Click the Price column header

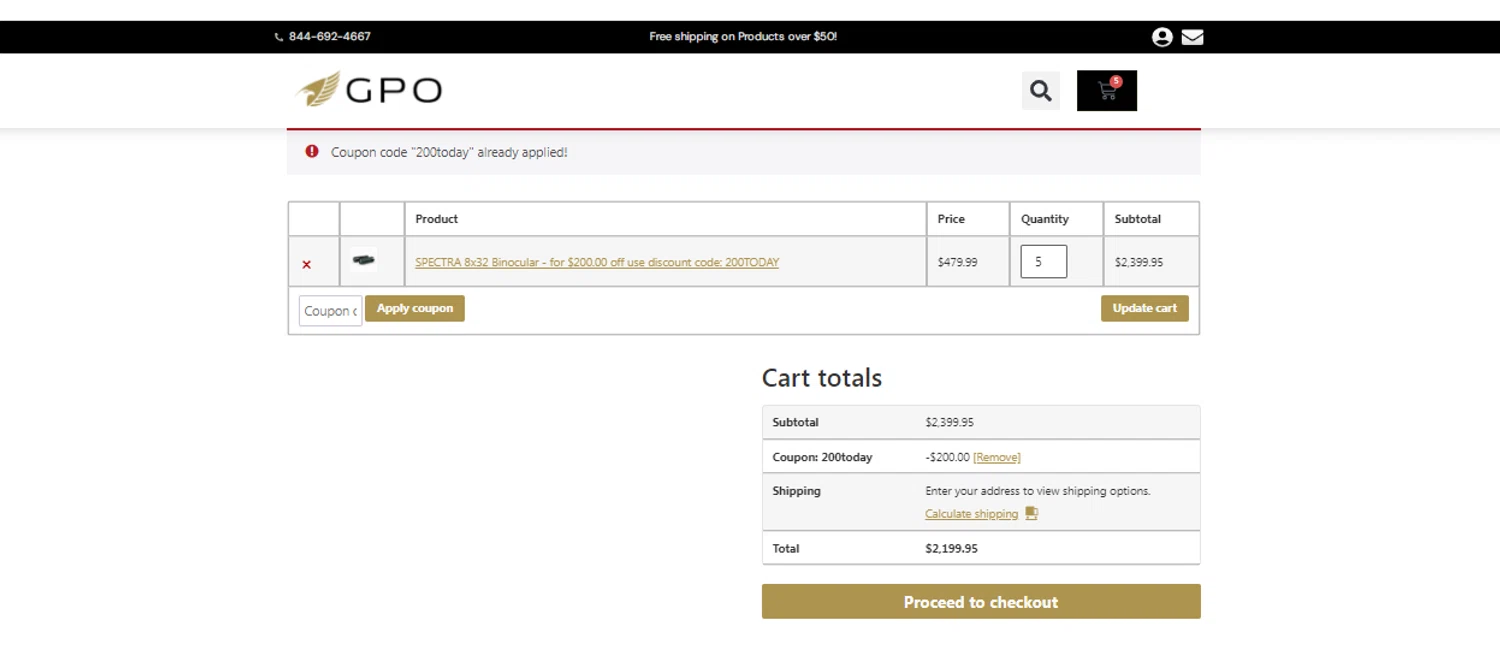coord(951,219)
